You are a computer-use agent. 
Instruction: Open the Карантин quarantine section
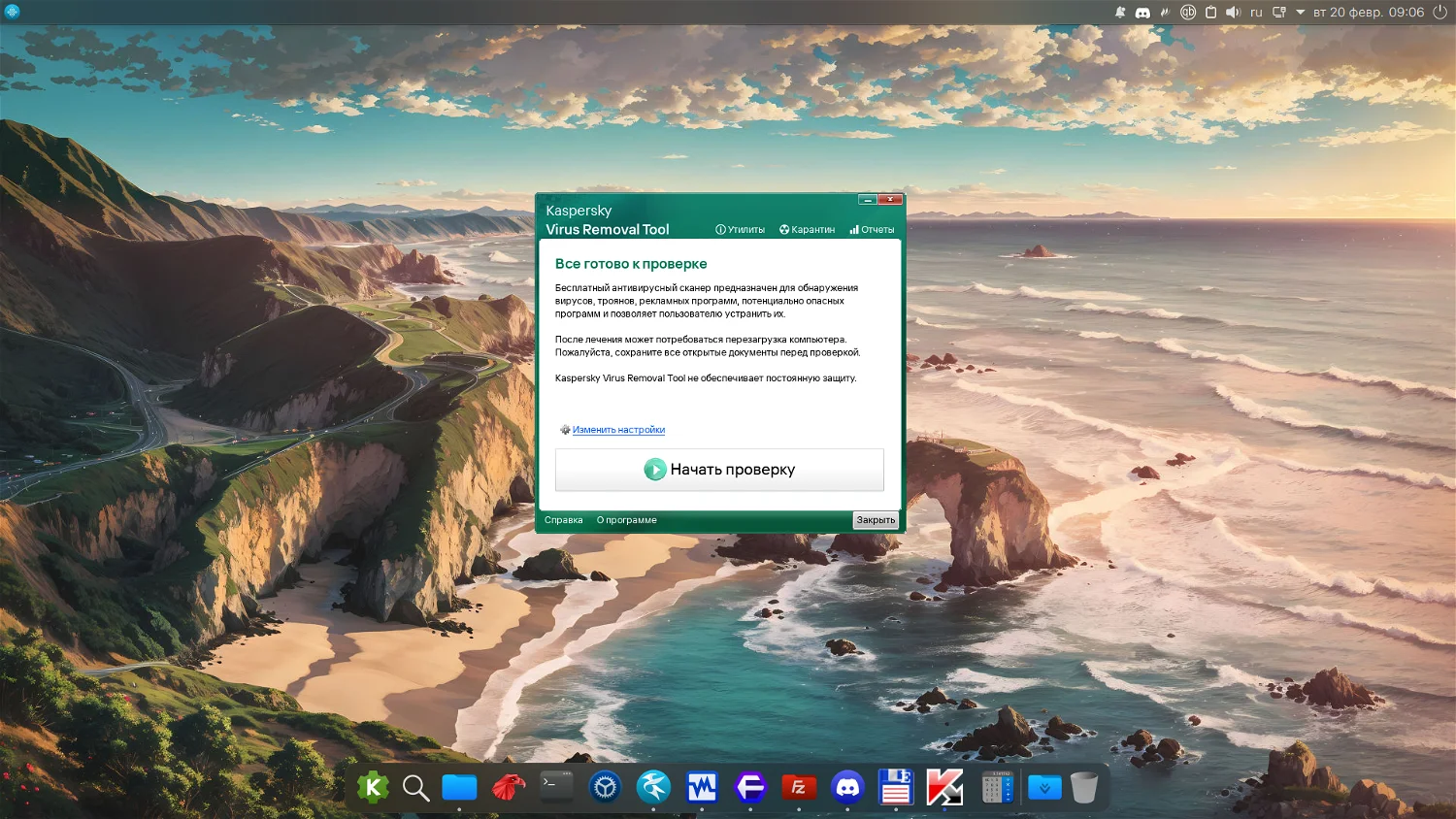[808, 230]
